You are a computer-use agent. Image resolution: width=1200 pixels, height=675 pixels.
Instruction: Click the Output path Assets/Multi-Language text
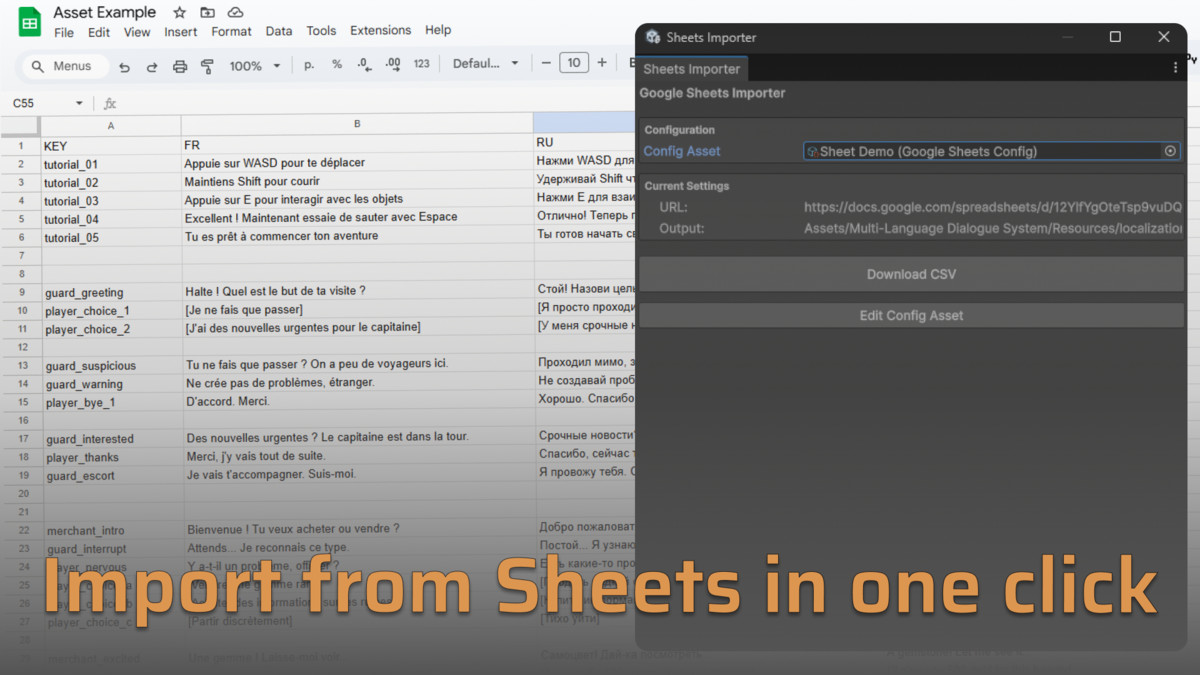pyautogui.click(x=993, y=228)
